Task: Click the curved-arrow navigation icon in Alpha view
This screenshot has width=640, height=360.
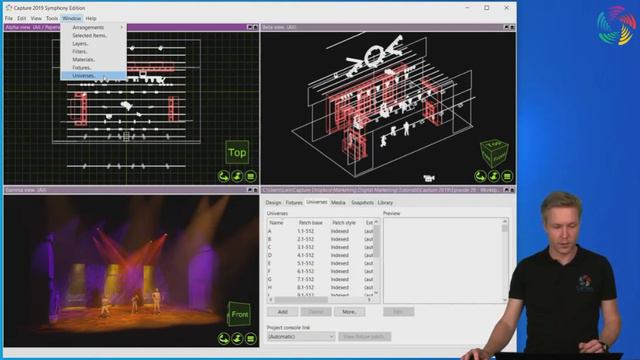Action: click(223, 176)
